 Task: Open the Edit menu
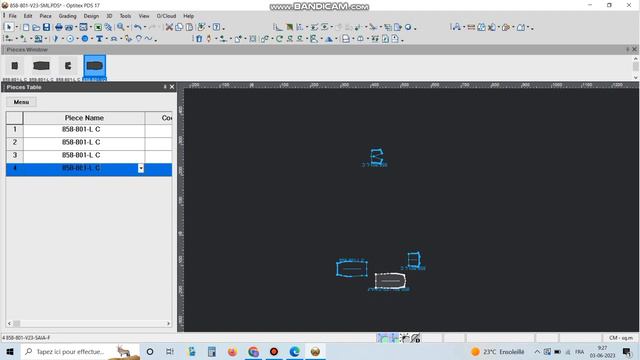(x=28, y=16)
